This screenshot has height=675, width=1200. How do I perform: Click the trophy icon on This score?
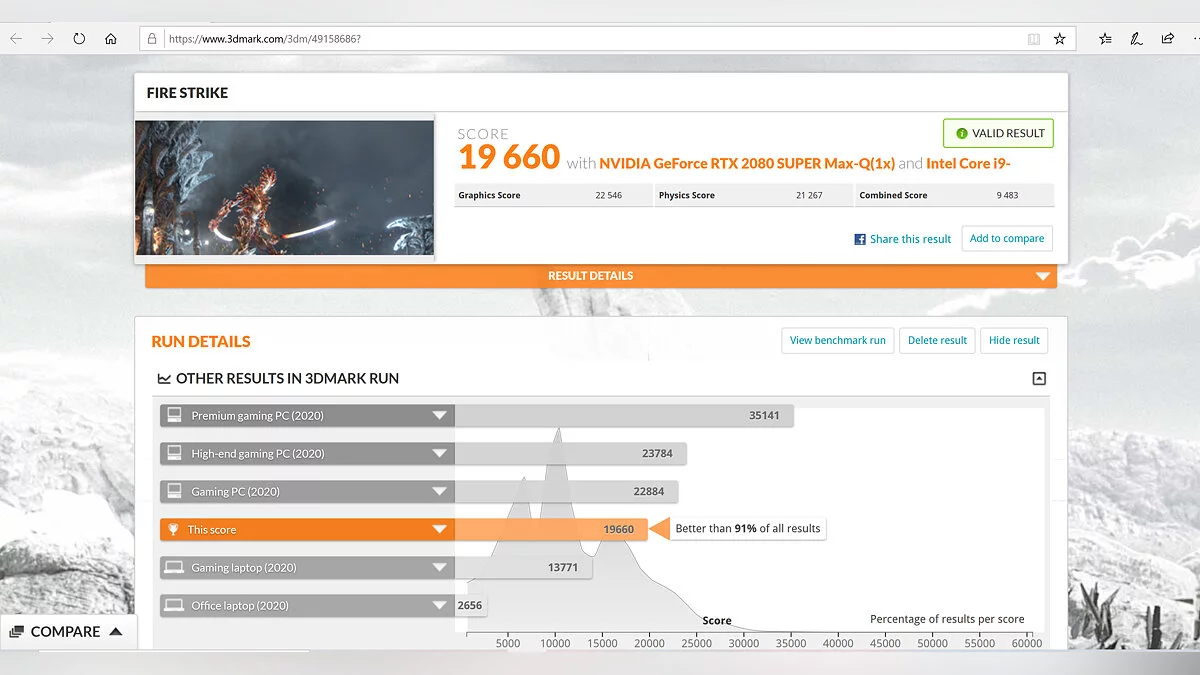pos(174,530)
